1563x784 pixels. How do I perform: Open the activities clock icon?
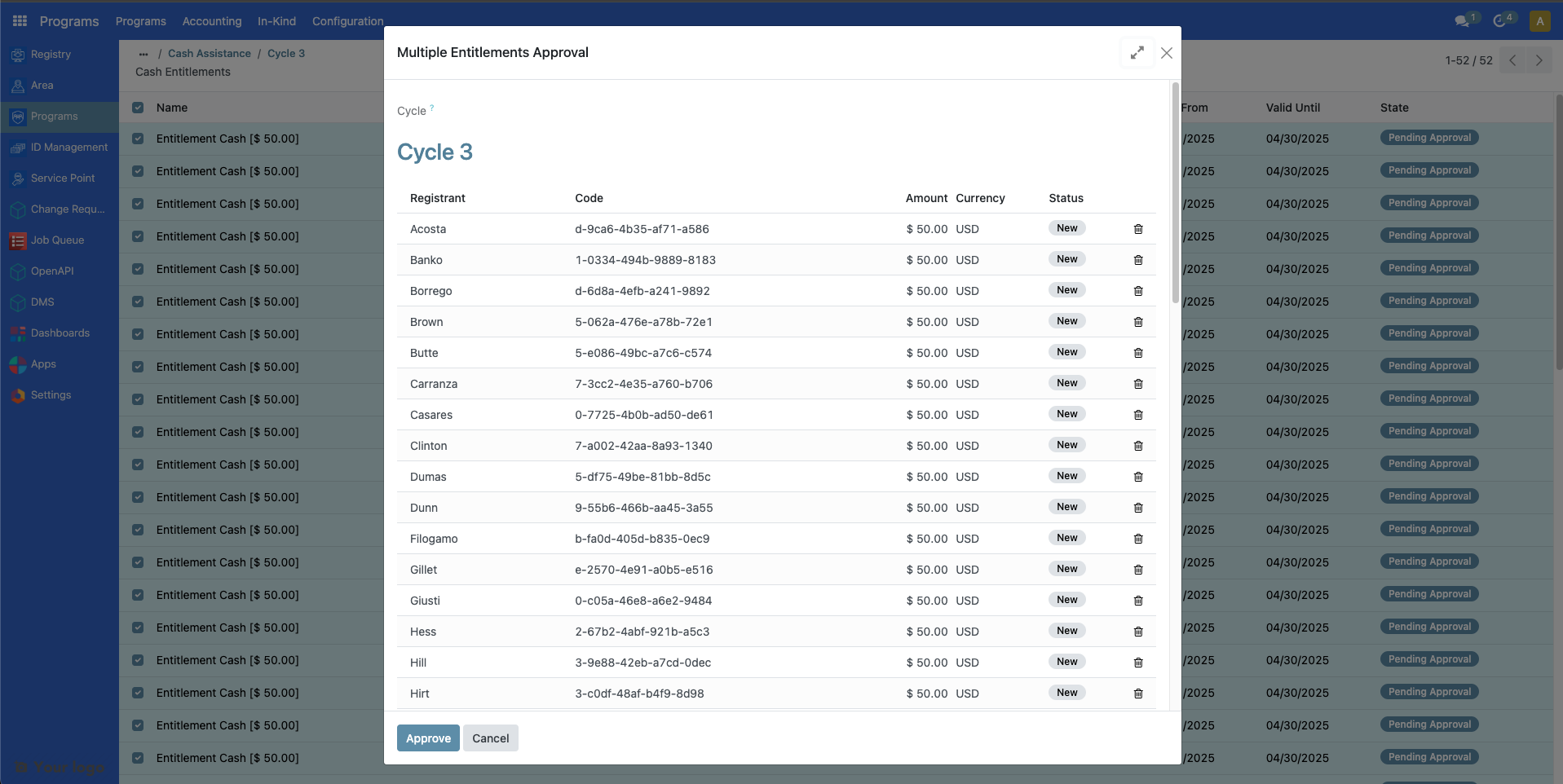[1499, 21]
